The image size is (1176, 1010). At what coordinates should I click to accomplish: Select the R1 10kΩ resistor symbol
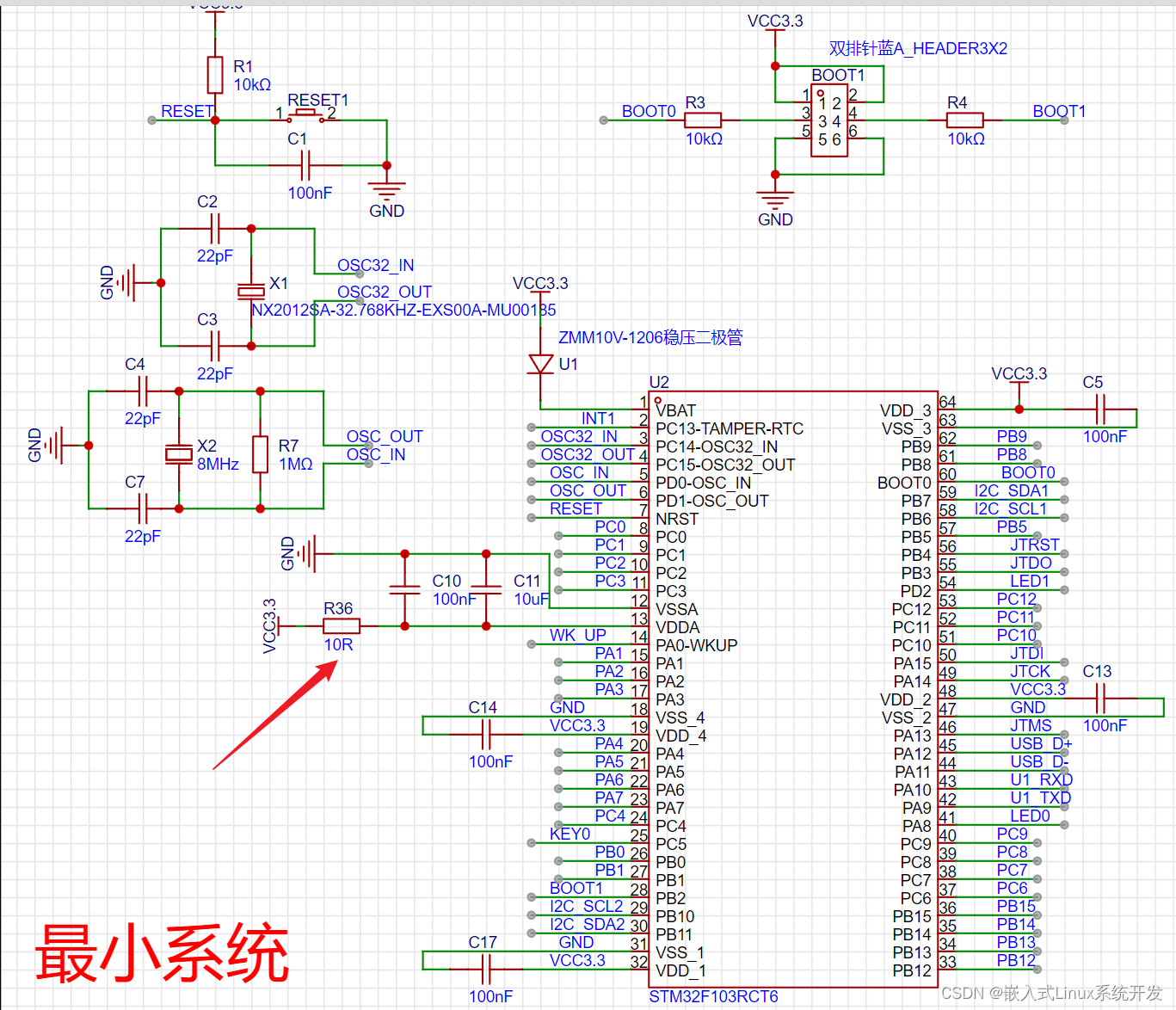[x=215, y=75]
